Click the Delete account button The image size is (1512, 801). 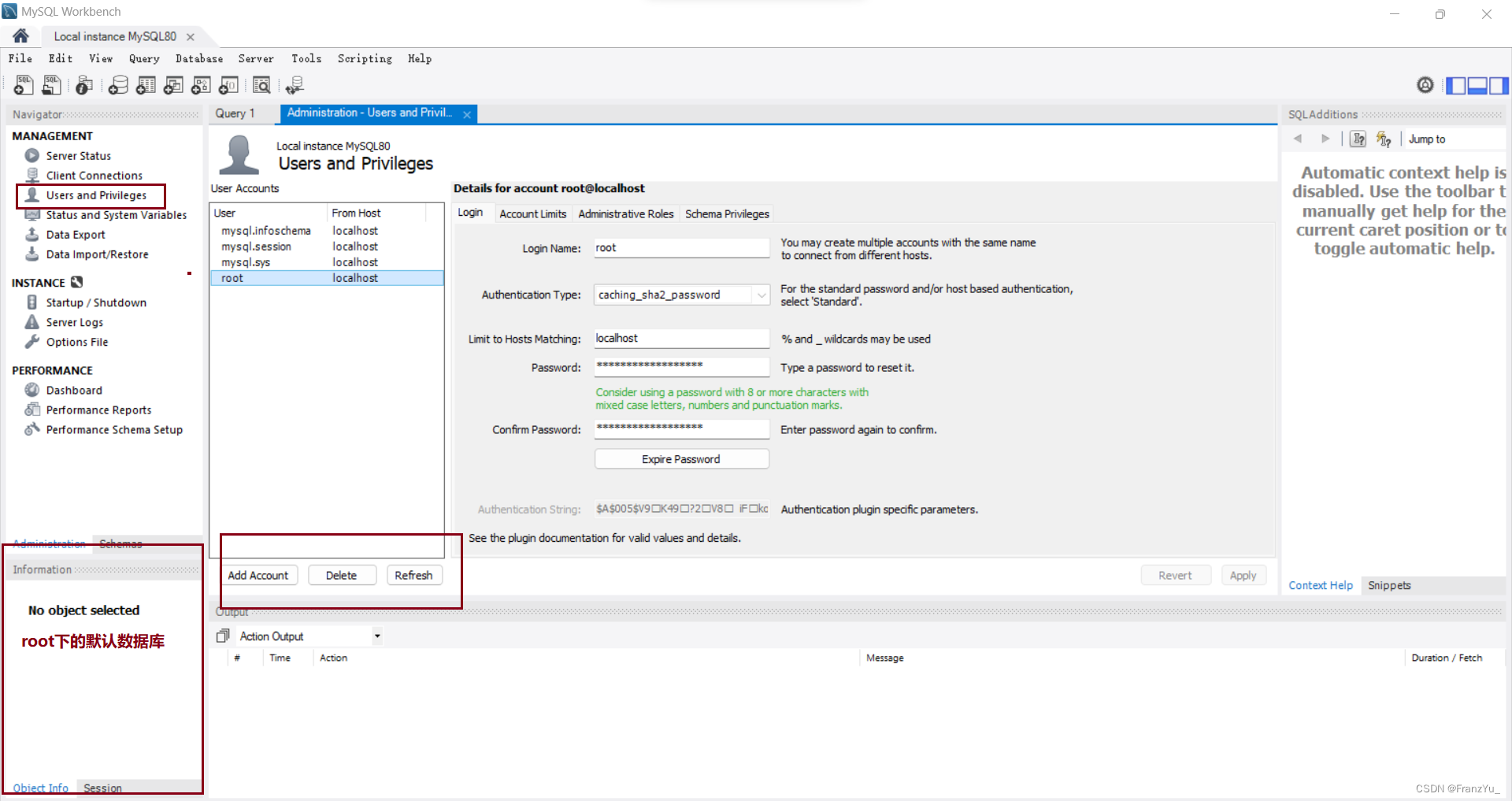341,575
